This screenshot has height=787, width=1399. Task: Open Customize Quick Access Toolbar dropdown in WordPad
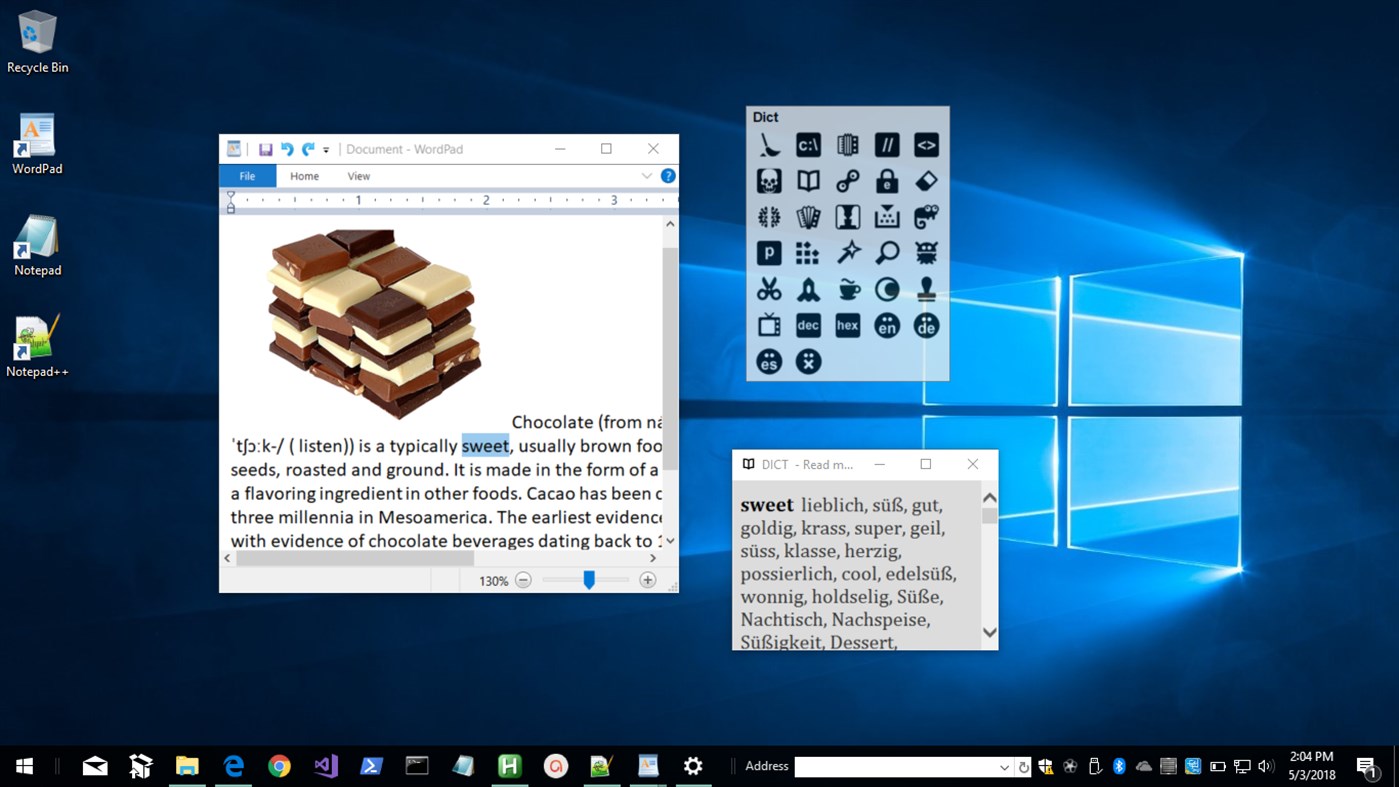pyautogui.click(x=326, y=150)
